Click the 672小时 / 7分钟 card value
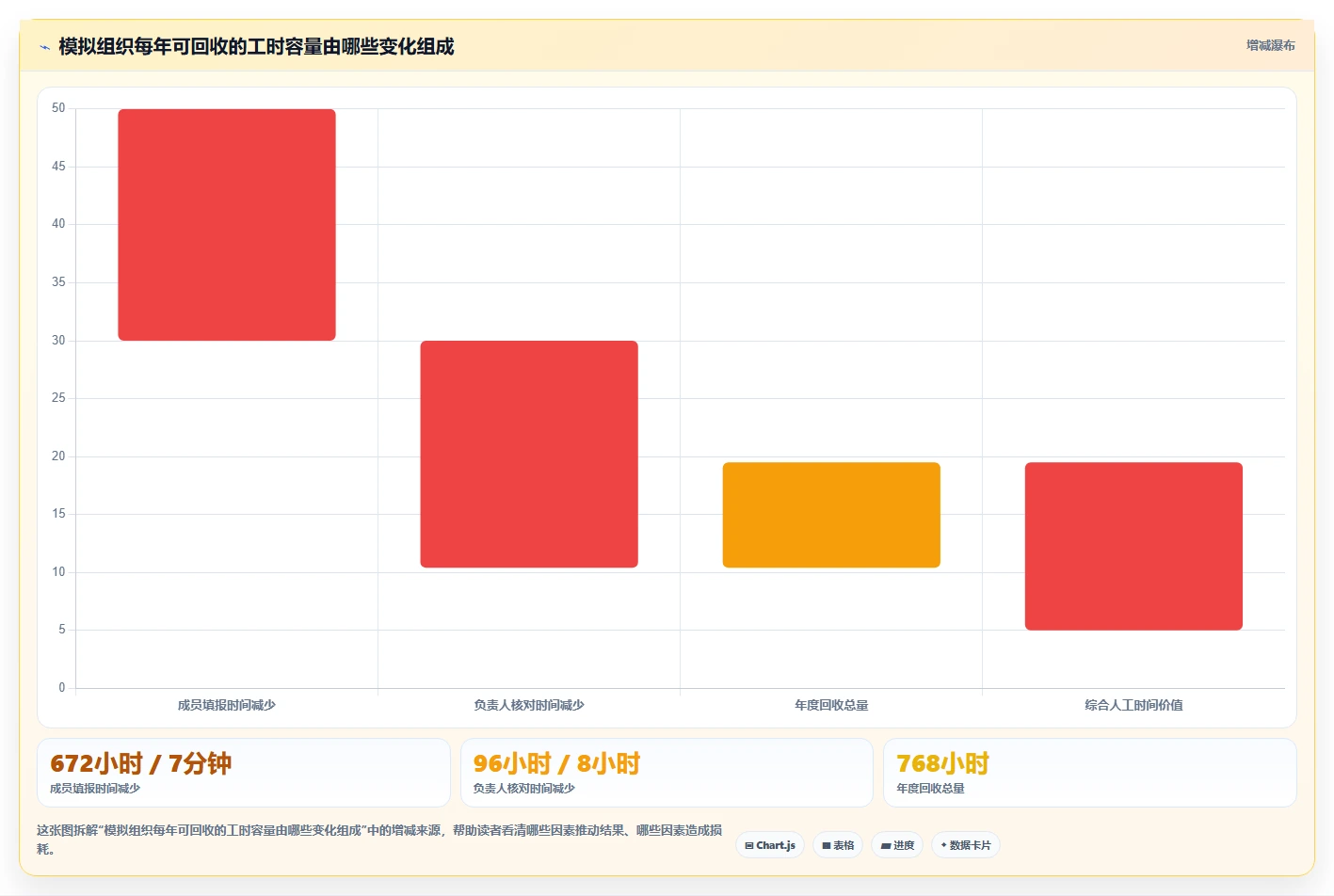The height and width of the screenshot is (896, 1334). pos(140,763)
